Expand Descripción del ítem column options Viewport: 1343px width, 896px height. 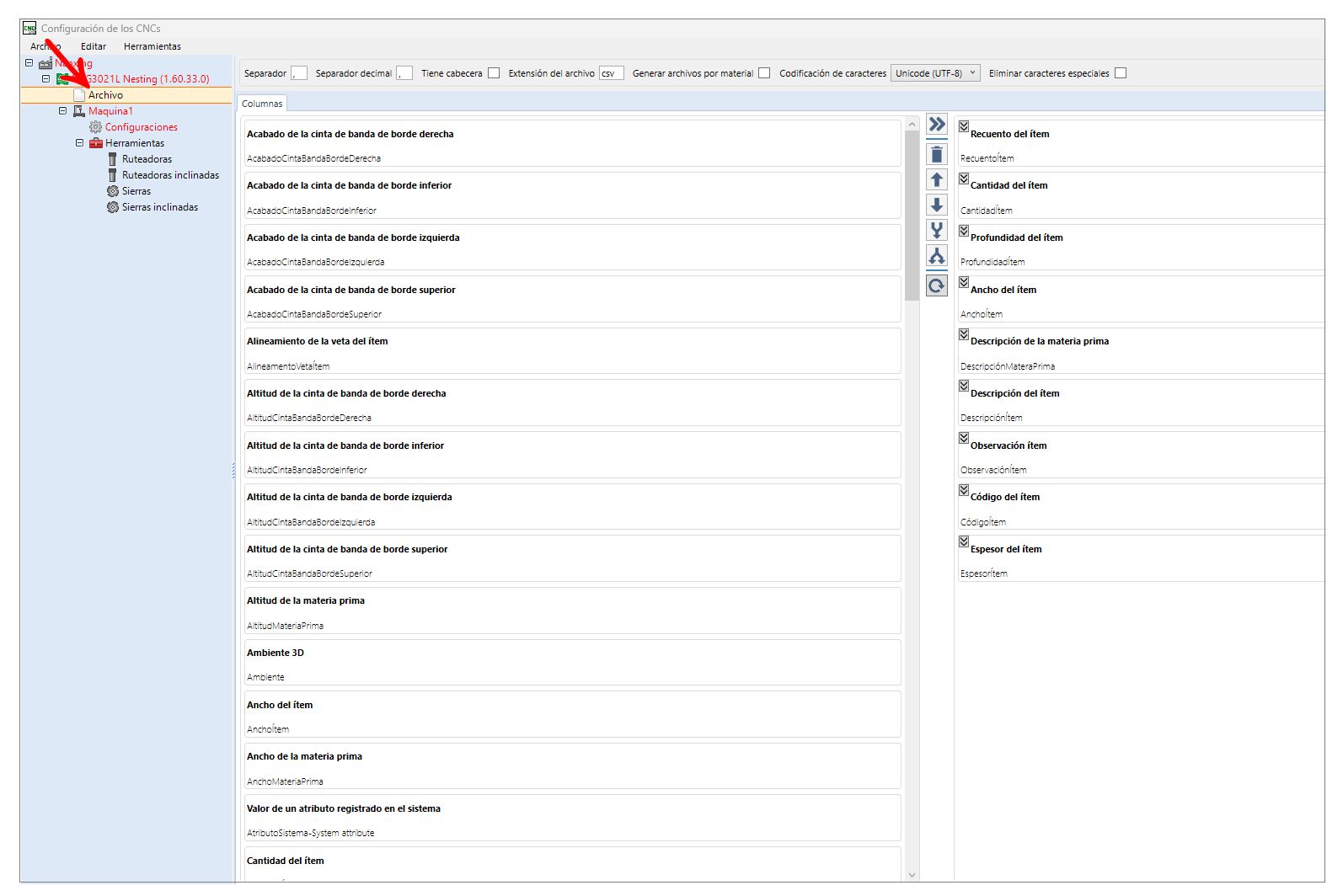(x=964, y=386)
